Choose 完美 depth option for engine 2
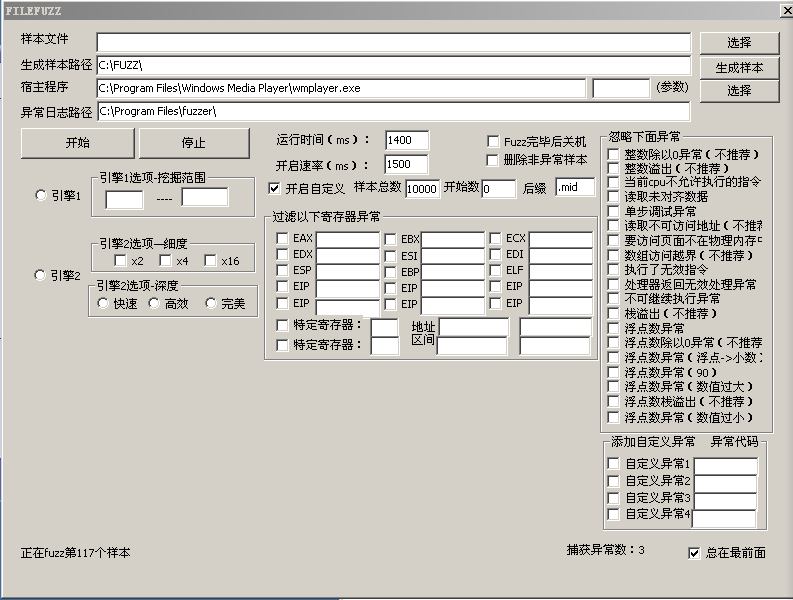The height and width of the screenshot is (600, 793). (212, 304)
